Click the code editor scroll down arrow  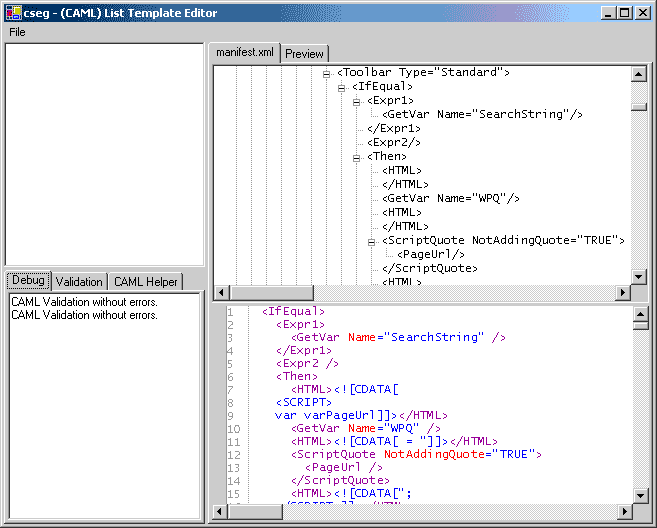641,496
